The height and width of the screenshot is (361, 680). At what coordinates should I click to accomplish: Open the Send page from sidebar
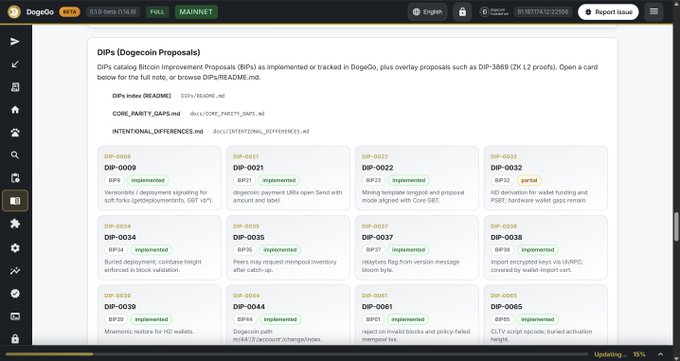pyautogui.click(x=15, y=41)
